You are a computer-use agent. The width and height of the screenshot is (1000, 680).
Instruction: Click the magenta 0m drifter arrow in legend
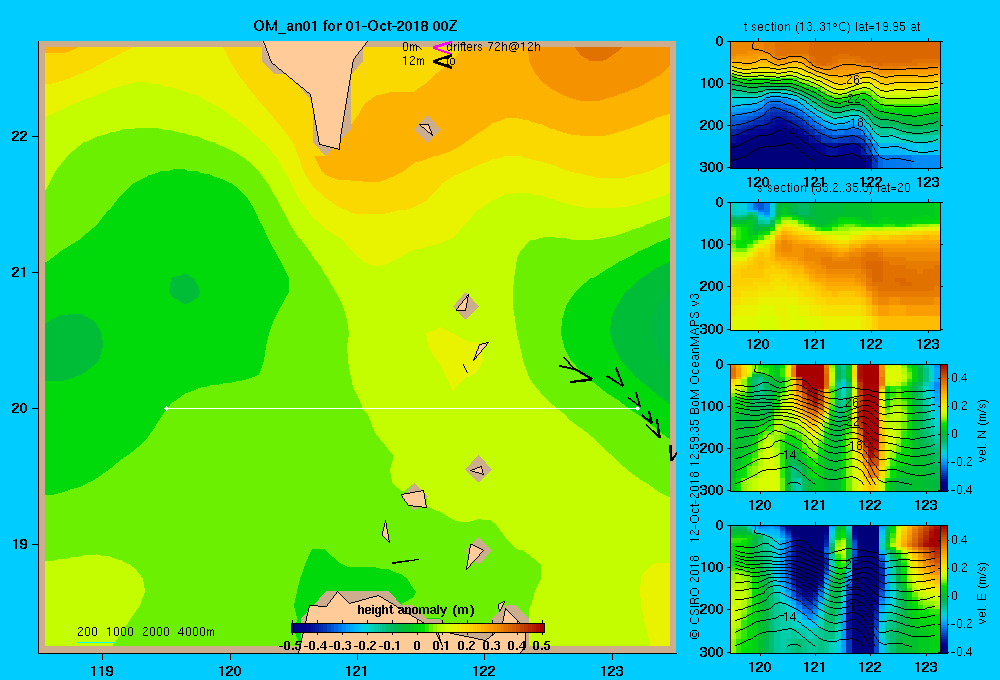click(x=442, y=47)
